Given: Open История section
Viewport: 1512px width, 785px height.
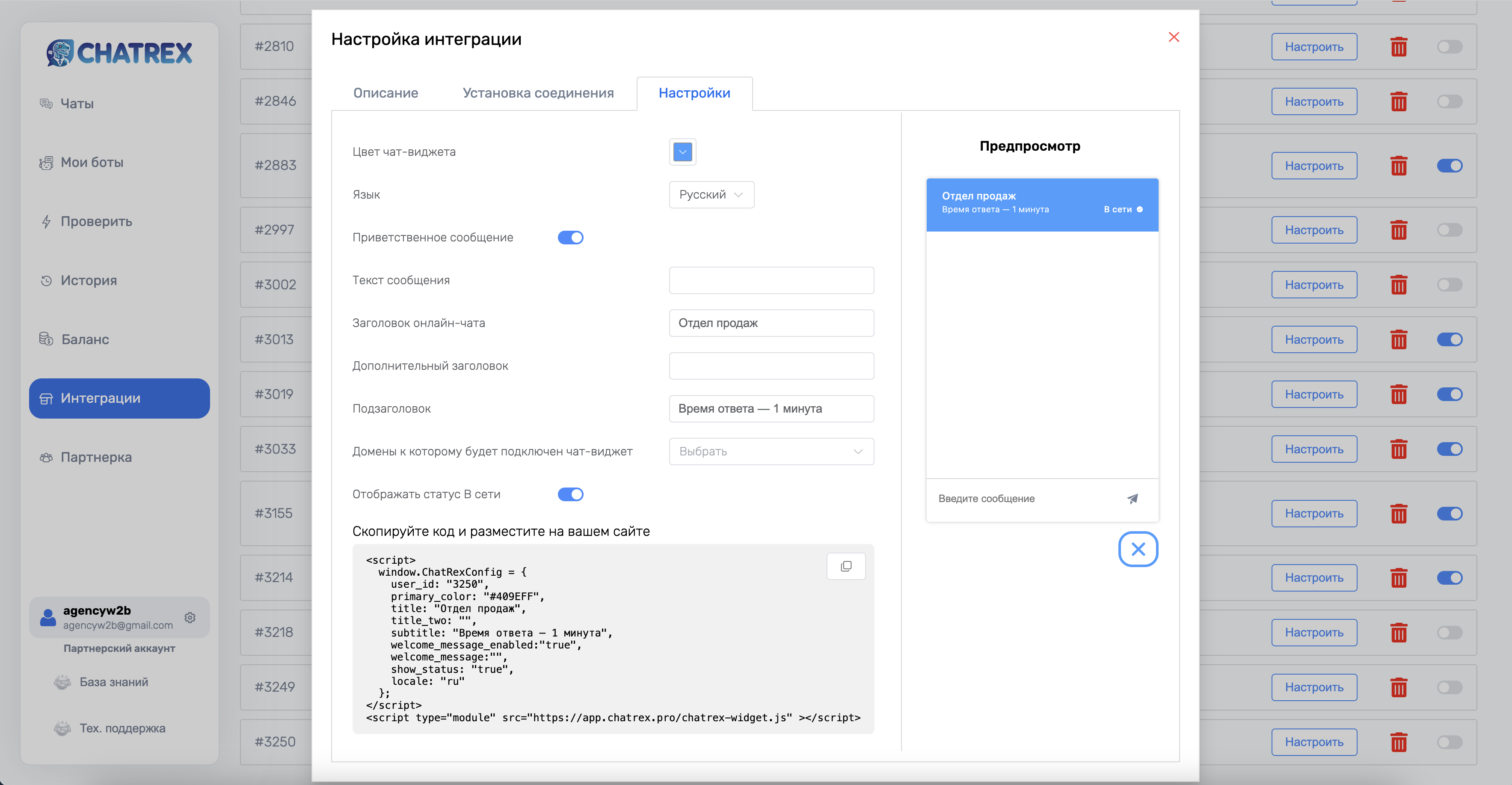Looking at the screenshot, I should point(119,281).
